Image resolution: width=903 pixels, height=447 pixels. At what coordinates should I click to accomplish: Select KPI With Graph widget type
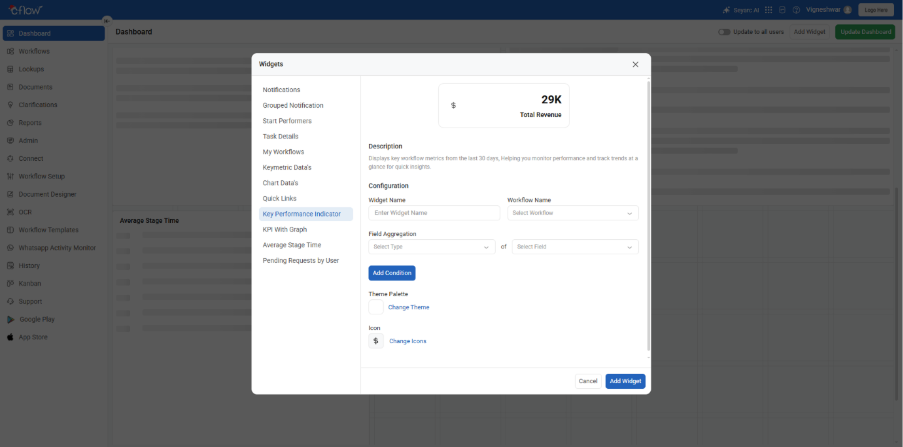[285, 229]
